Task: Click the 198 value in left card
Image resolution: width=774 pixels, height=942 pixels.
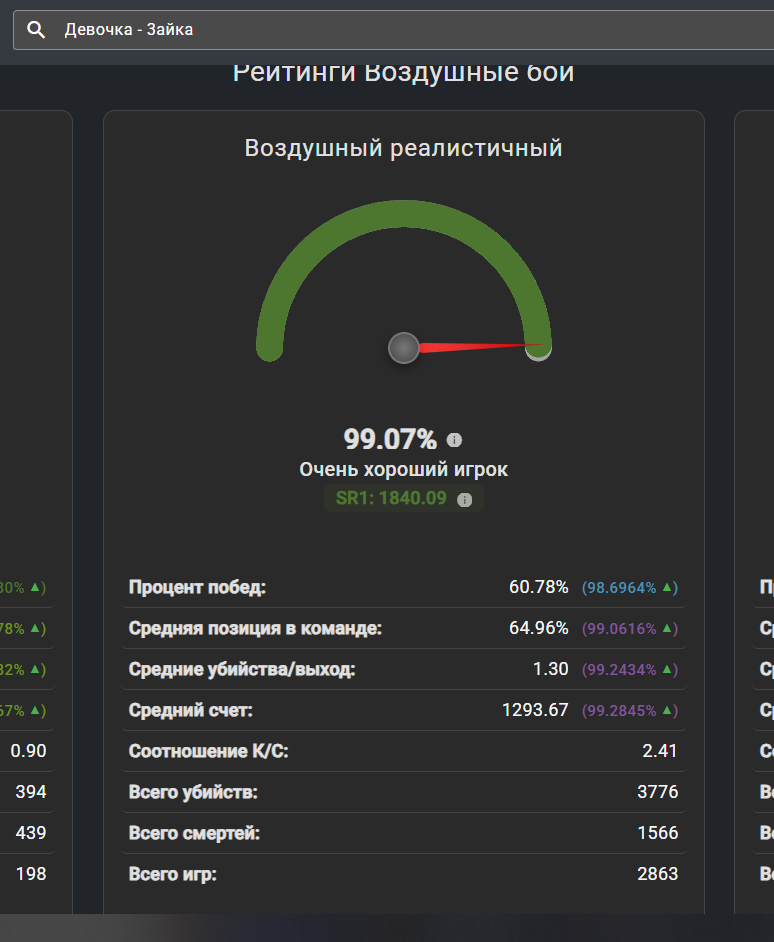Action: [x=31, y=874]
